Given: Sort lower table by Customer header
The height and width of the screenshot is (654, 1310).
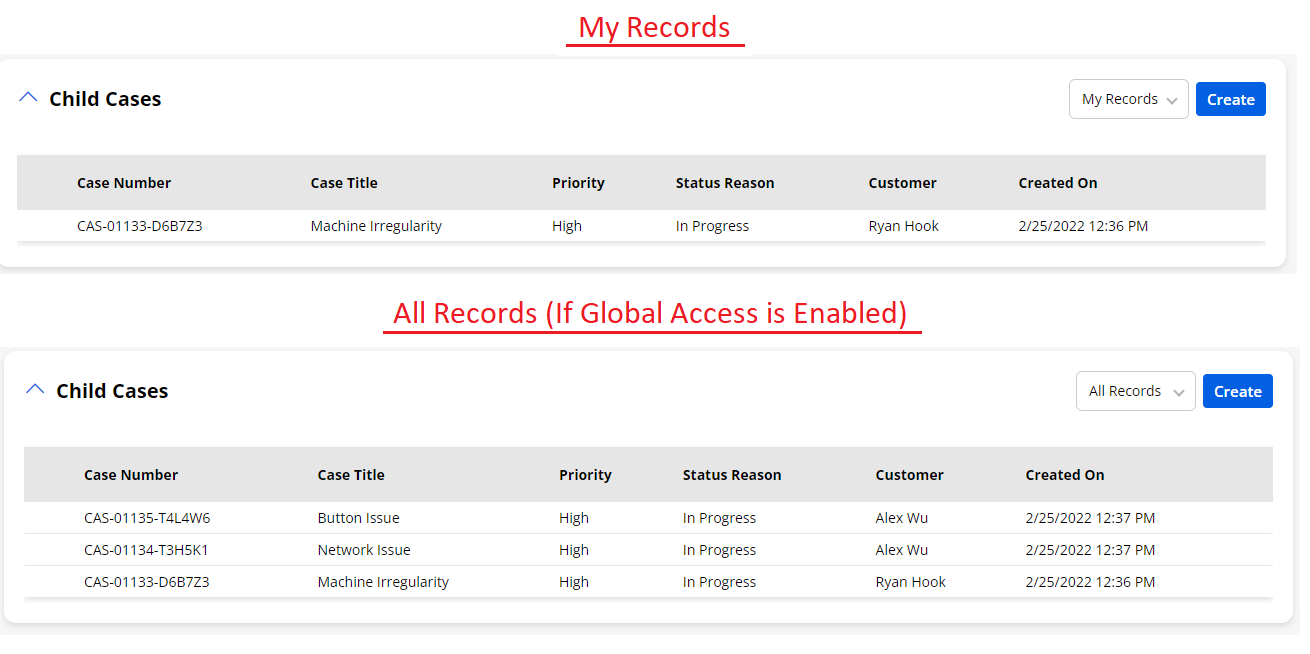Looking at the screenshot, I should point(909,475).
